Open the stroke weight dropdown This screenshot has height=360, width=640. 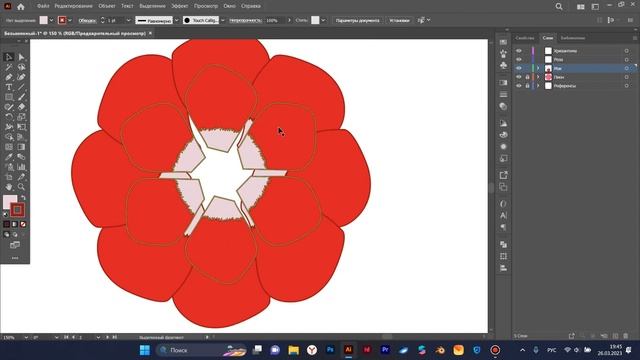coord(128,20)
